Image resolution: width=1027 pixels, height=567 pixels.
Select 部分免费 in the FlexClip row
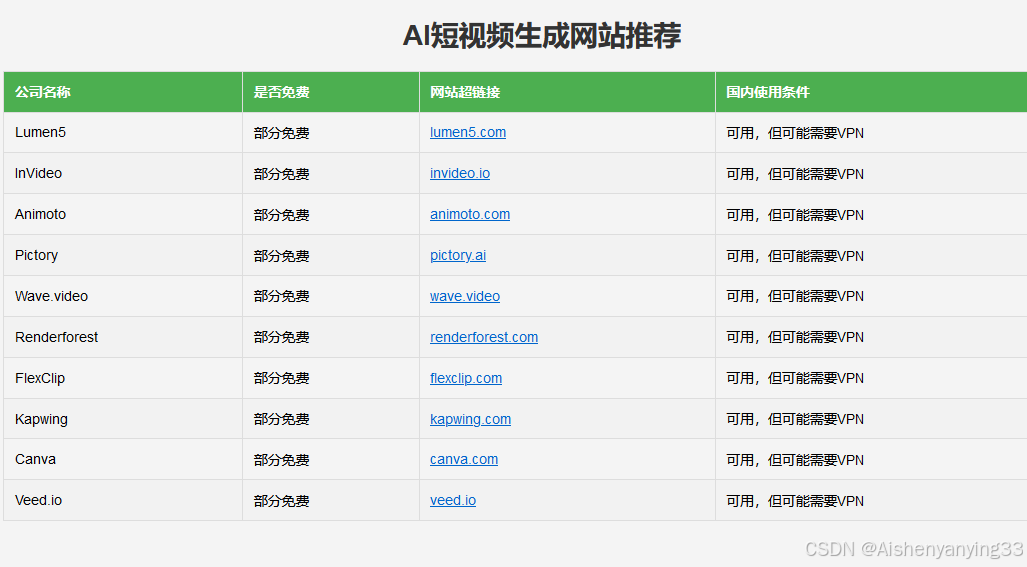[282, 378]
